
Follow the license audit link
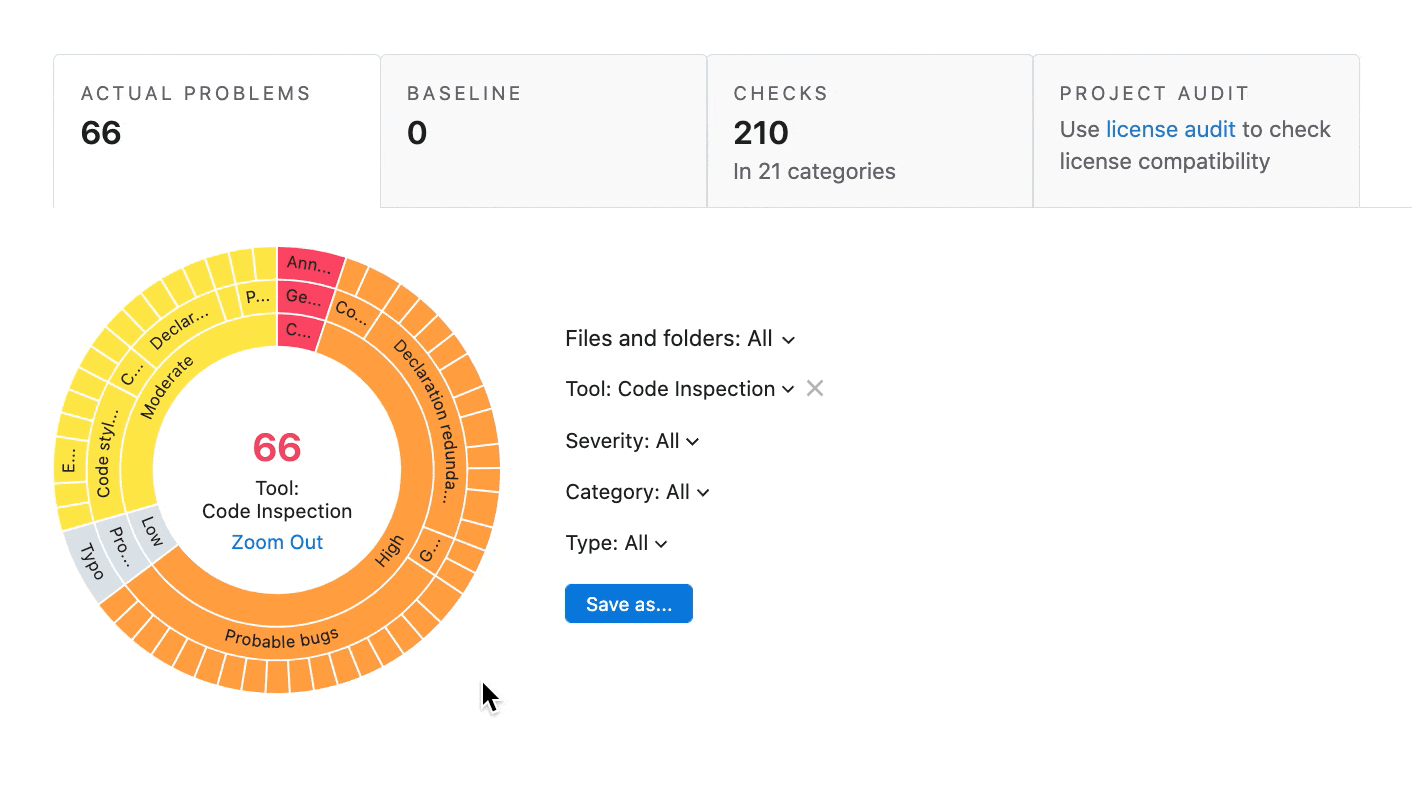coord(1170,130)
